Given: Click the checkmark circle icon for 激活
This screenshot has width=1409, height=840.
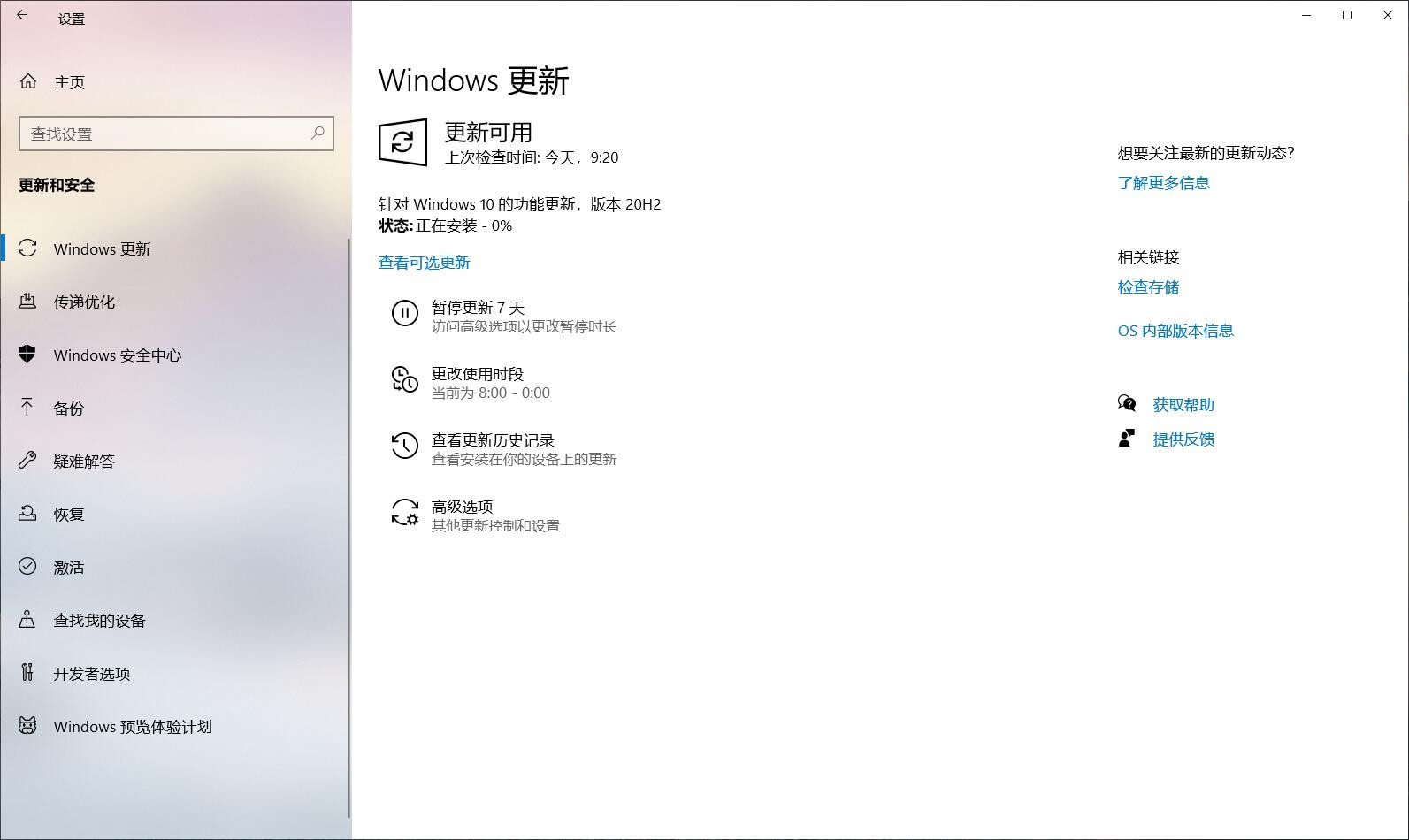Looking at the screenshot, I should (27, 566).
